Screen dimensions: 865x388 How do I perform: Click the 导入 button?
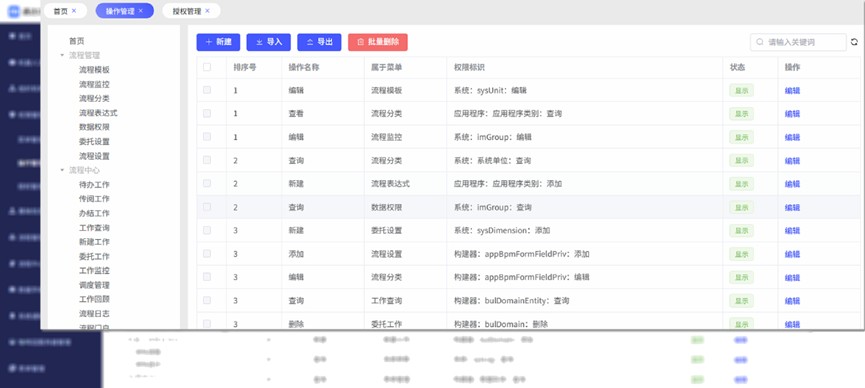click(x=269, y=42)
